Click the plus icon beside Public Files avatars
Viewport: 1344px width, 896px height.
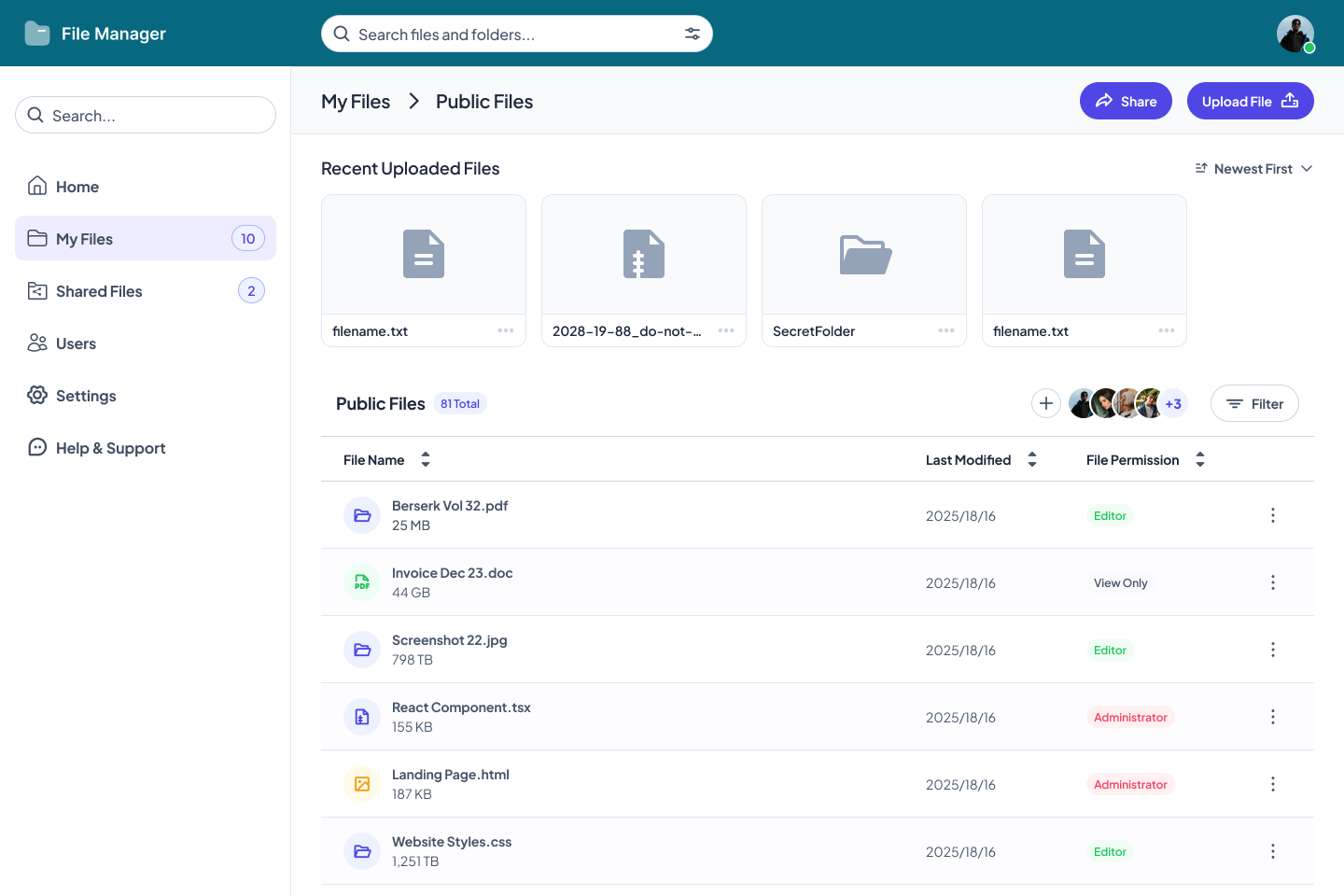pos(1045,403)
